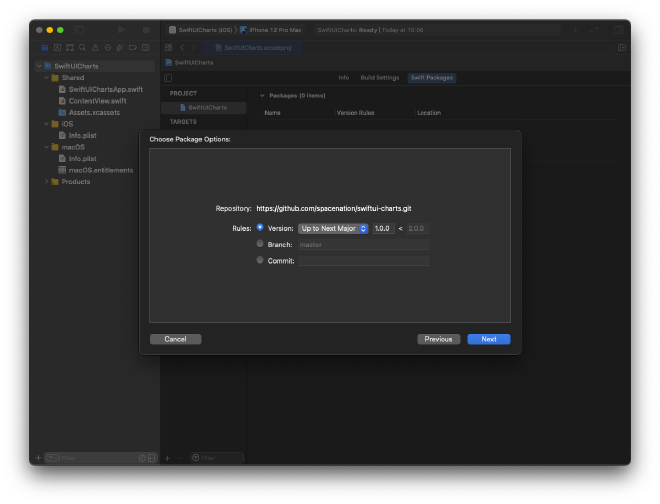Switch to the Build Settings tab

tap(379, 77)
